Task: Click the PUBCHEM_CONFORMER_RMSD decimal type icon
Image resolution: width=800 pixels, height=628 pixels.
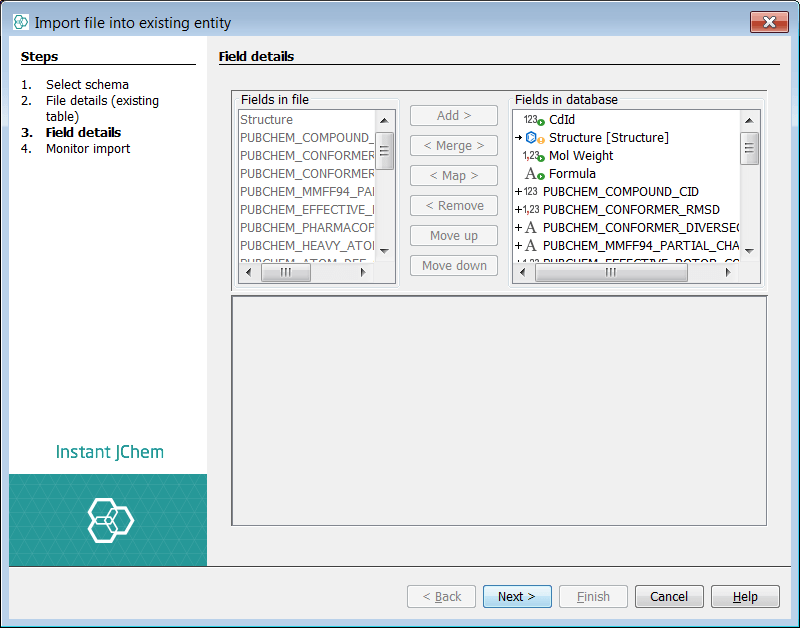Action: point(530,210)
